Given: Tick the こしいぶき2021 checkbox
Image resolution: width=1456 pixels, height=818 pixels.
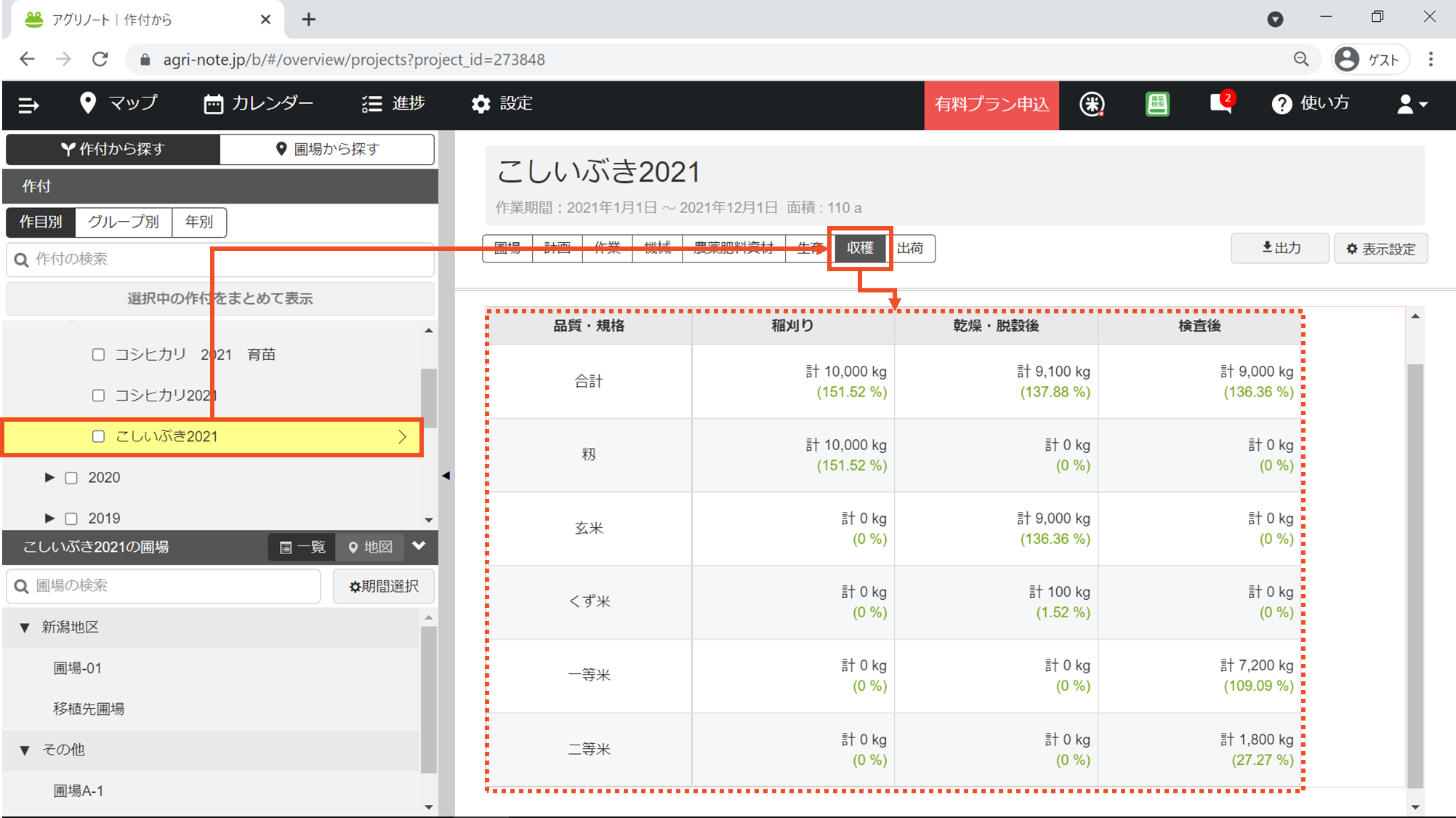Looking at the screenshot, I should (98, 436).
